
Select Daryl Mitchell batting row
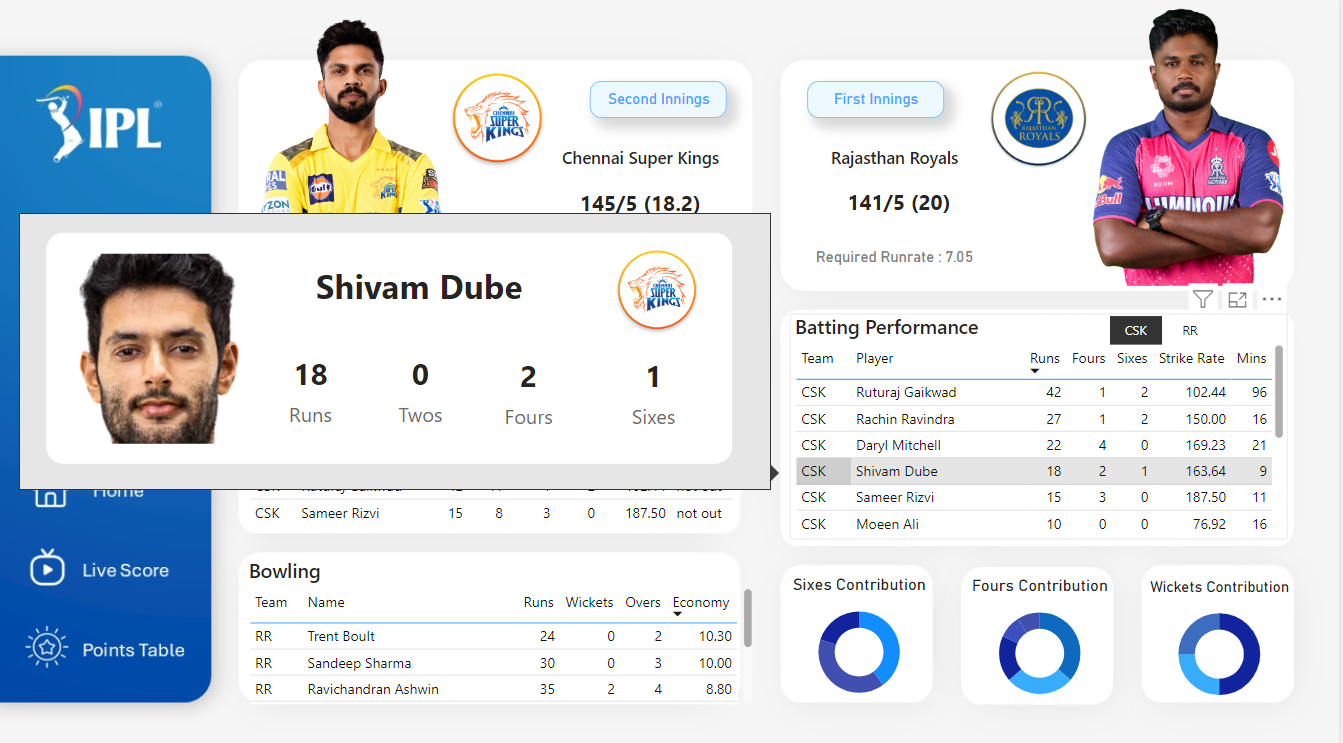pos(1034,445)
